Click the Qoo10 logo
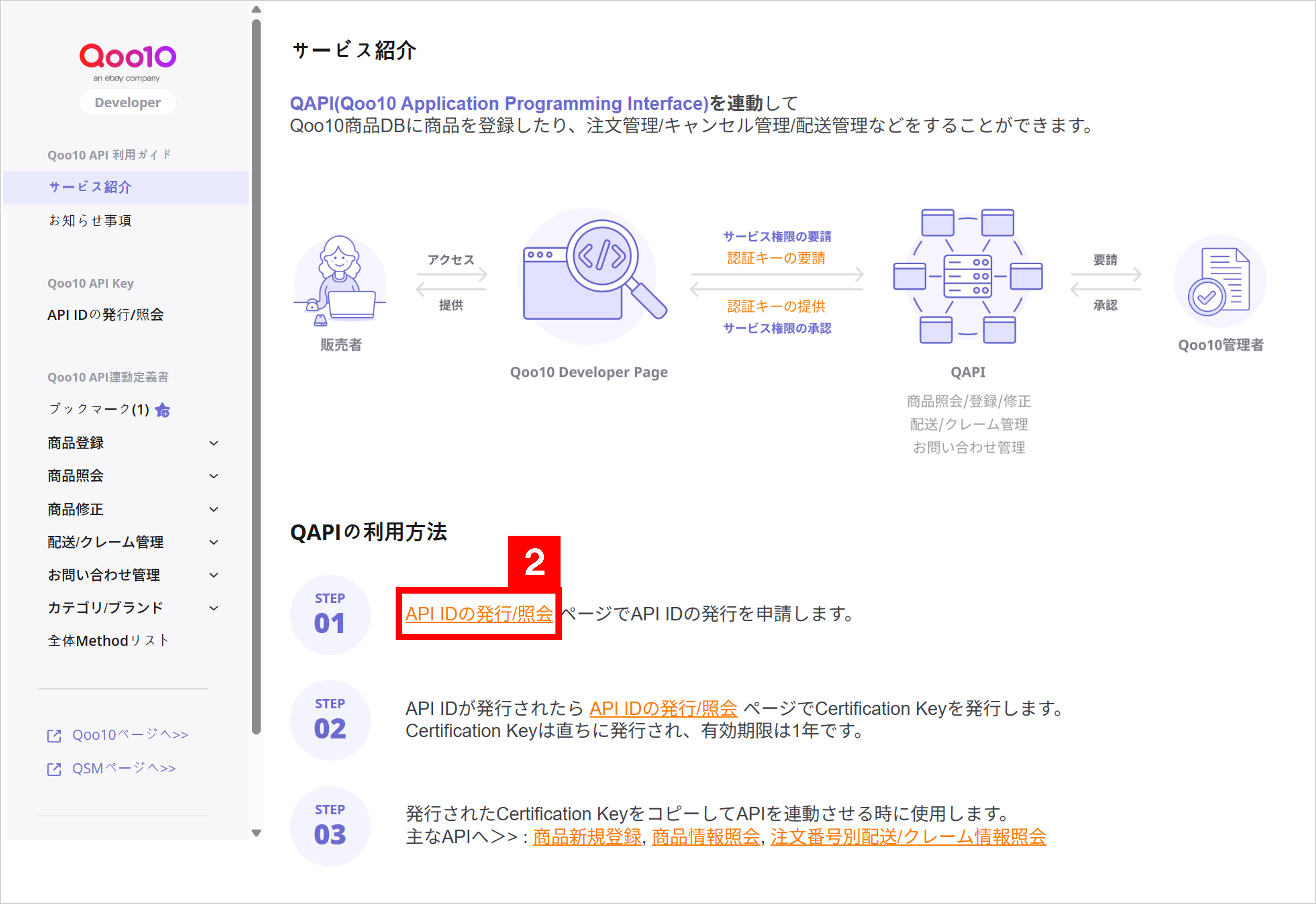Image resolution: width=1316 pixels, height=904 pixels. click(127, 57)
